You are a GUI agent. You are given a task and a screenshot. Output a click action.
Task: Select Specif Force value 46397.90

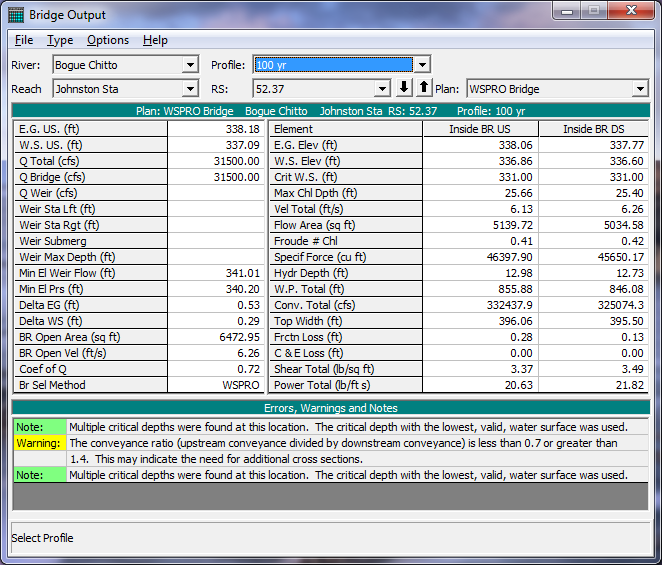click(480, 257)
